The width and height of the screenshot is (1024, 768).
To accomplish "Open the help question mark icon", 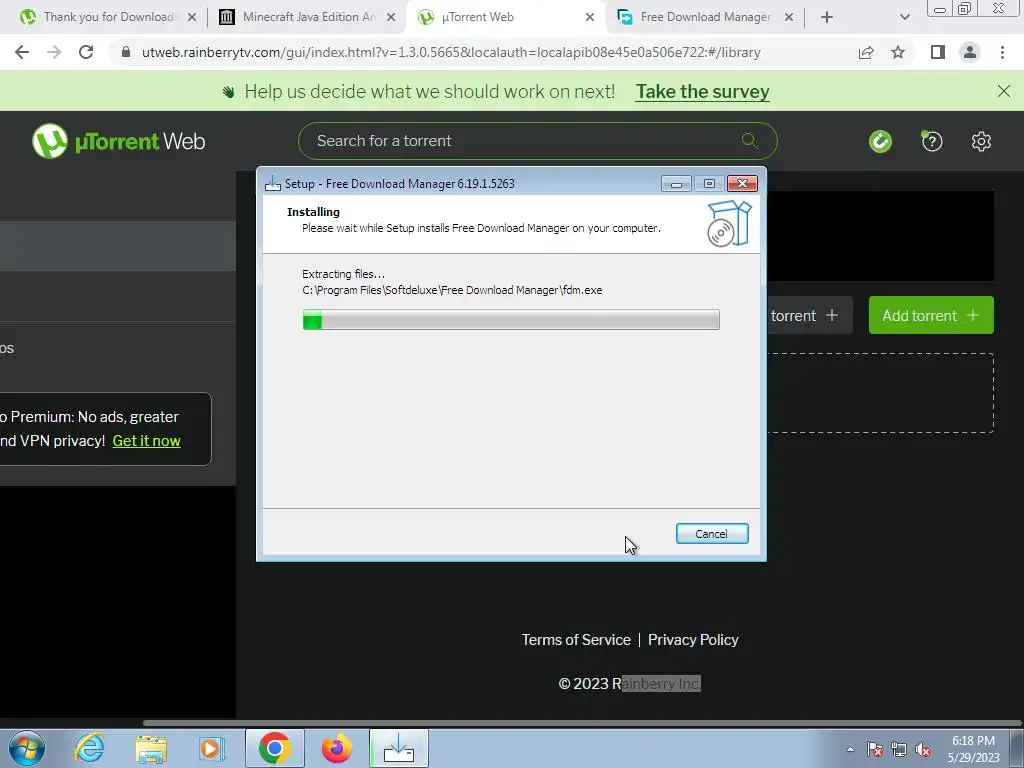I will (932, 141).
